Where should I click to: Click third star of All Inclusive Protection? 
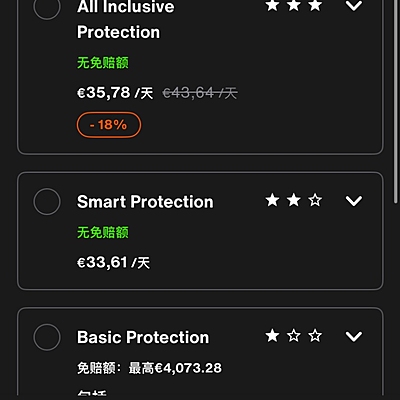pos(315,5)
